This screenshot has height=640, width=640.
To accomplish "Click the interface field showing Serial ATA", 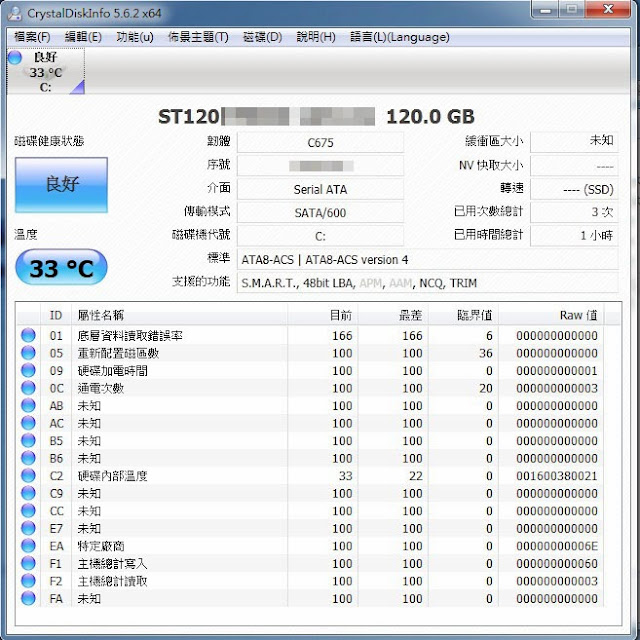I will pyautogui.click(x=320, y=189).
